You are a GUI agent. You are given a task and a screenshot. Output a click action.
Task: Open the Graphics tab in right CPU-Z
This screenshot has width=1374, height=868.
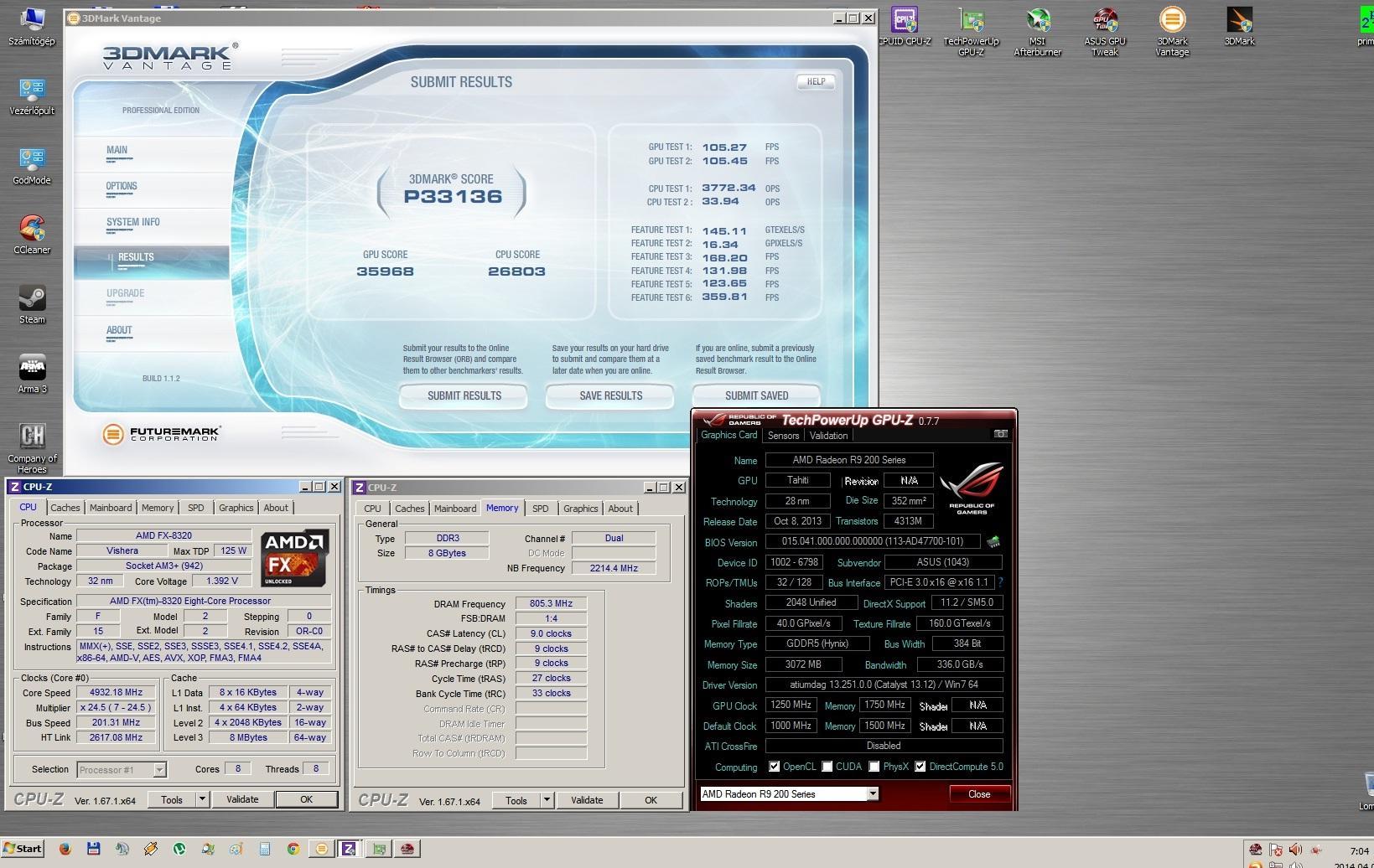tap(581, 509)
